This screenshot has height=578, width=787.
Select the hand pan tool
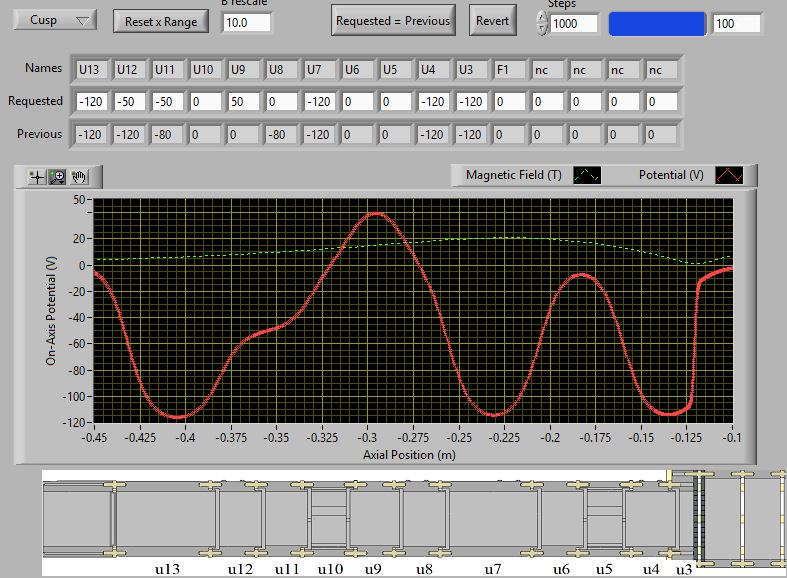pyautogui.click(x=79, y=177)
